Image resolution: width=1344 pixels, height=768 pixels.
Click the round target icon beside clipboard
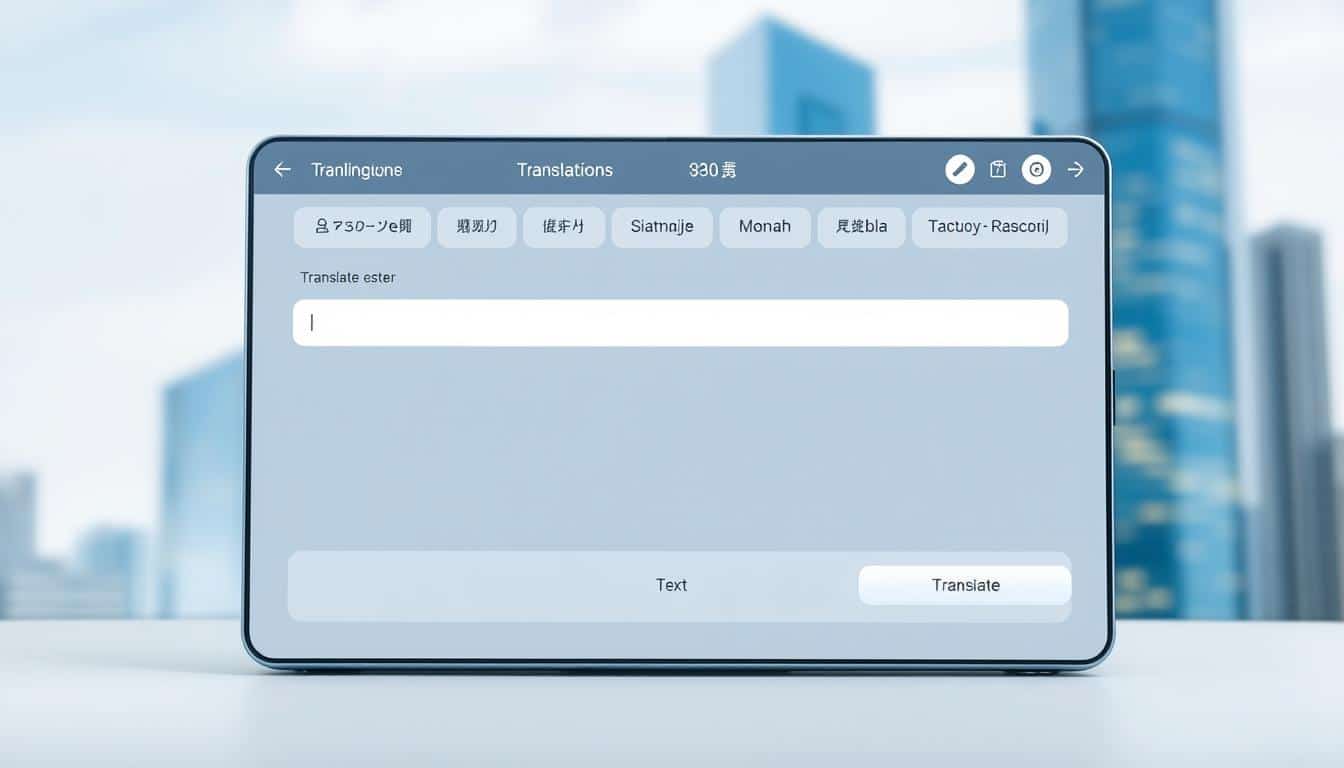coord(1036,170)
